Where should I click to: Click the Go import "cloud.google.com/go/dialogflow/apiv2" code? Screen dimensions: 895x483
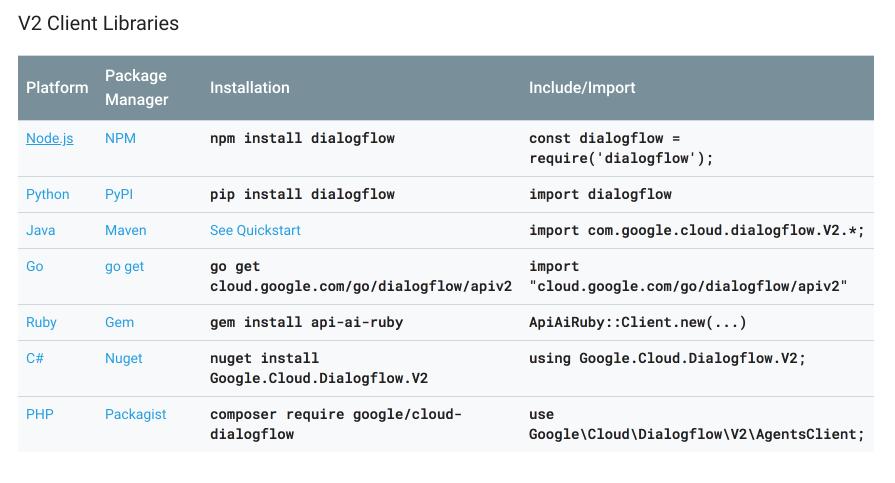pos(688,276)
